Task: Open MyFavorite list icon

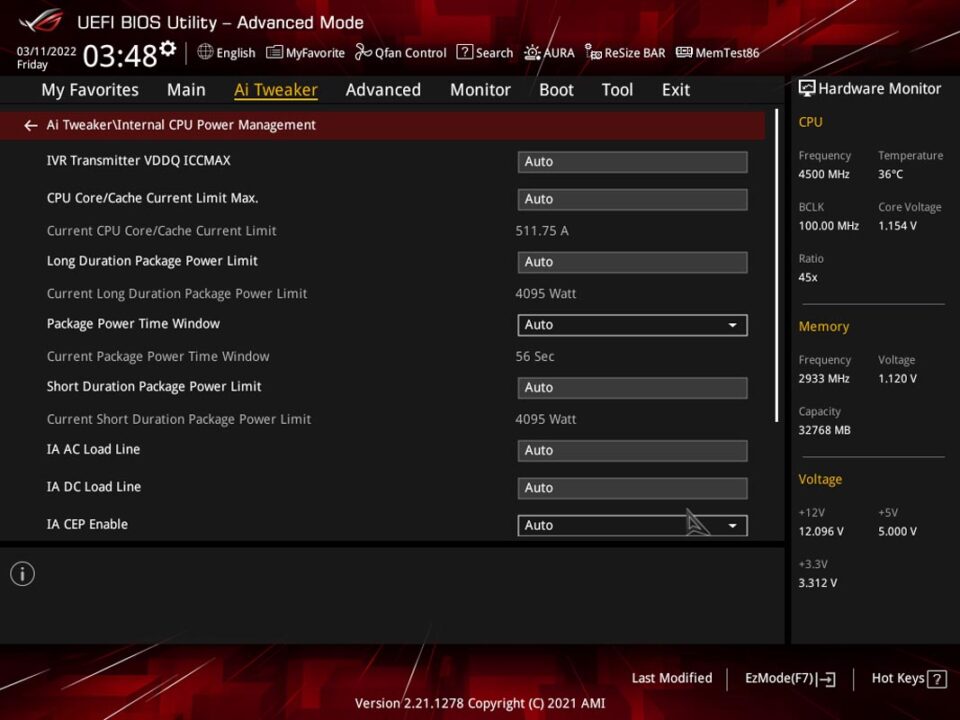Action: click(x=274, y=52)
